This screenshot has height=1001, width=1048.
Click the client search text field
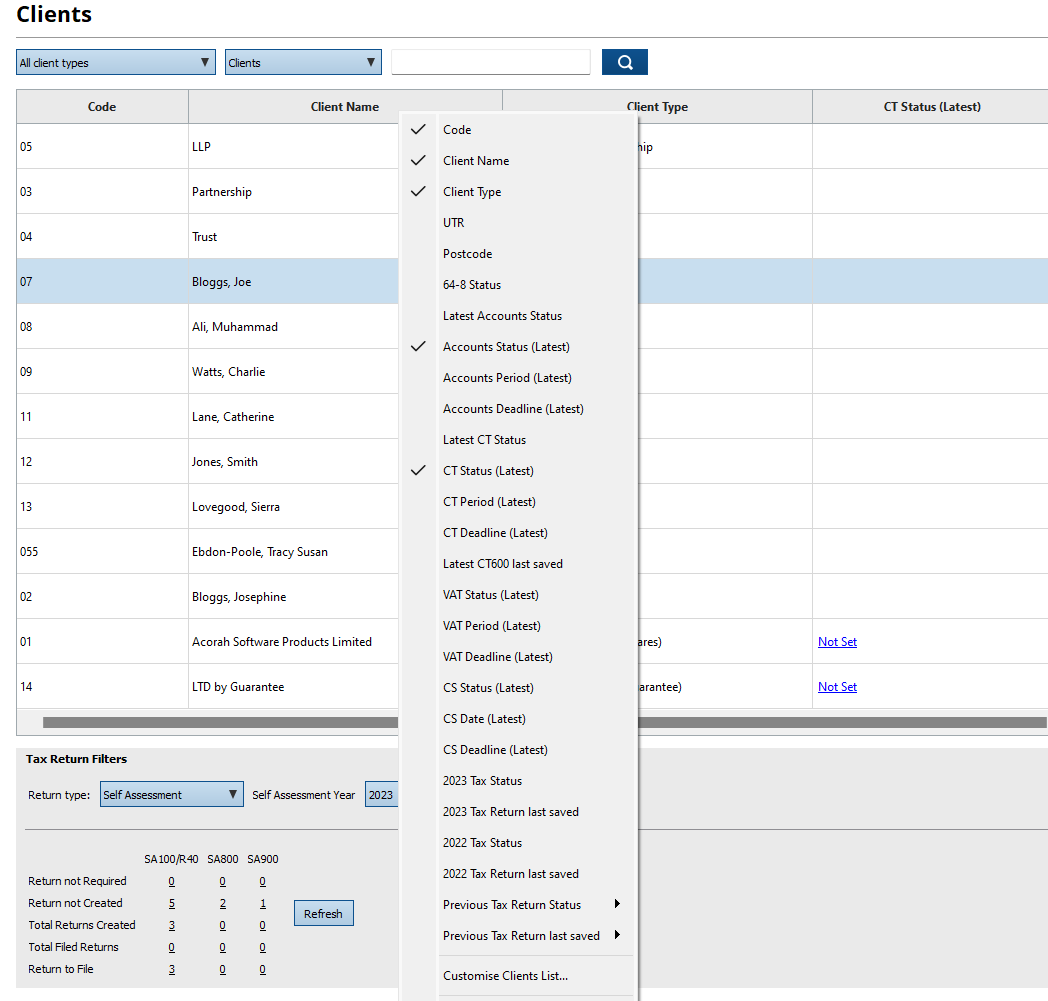[x=490, y=62]
